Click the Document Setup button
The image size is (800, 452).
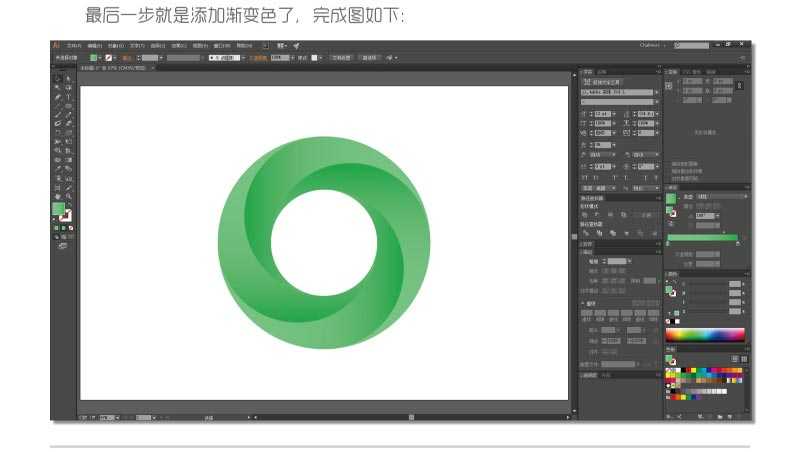pyautogui.click(x=339, y=57)
